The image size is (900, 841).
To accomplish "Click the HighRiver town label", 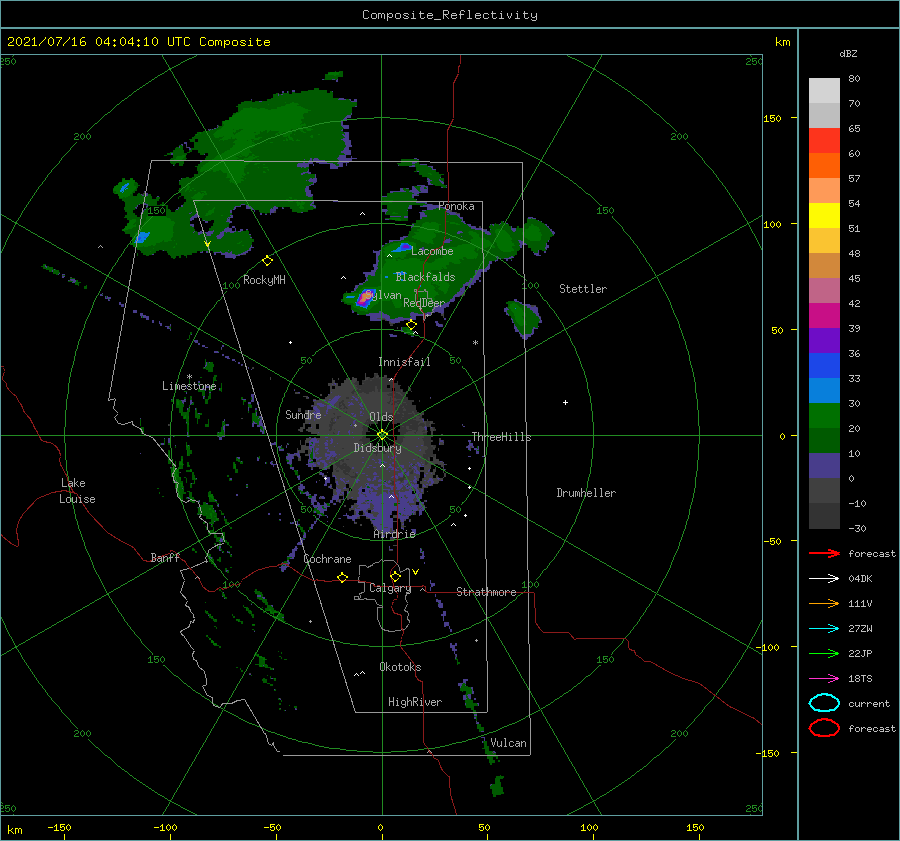I will (415, 702).
